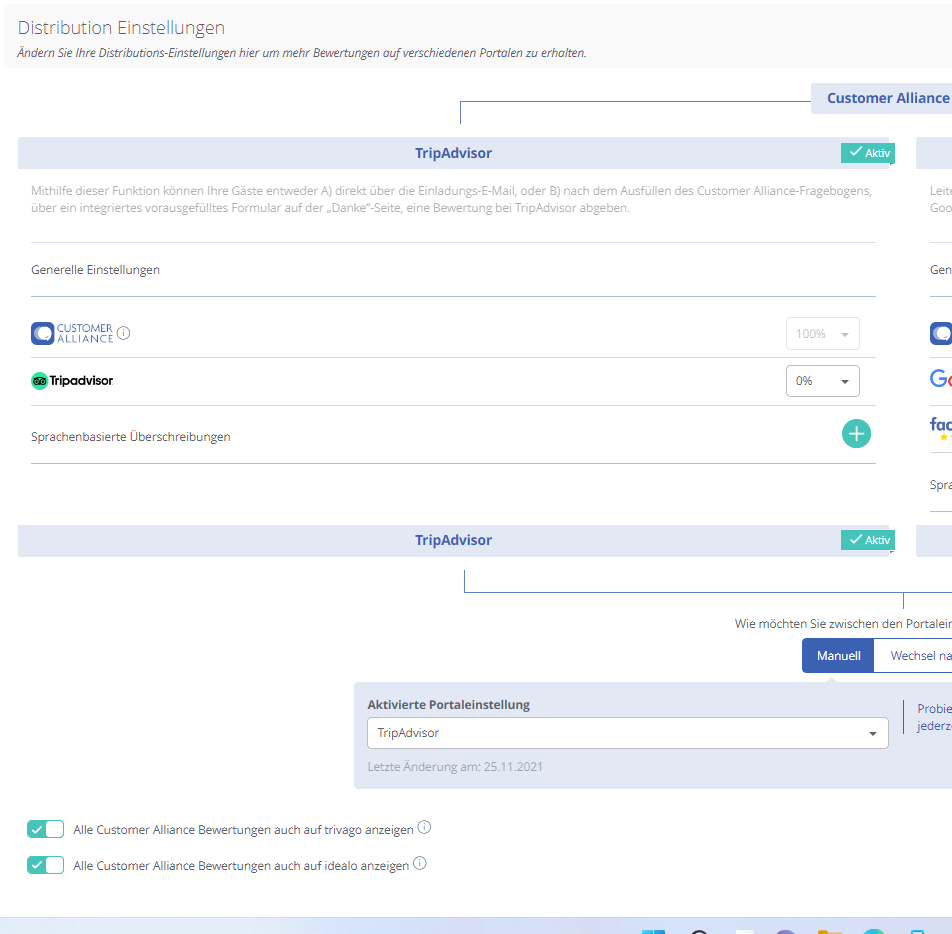Click the Sprachenbasierte Überschreibungen label
The image size is (952, 934).
(x=131, y=437)
